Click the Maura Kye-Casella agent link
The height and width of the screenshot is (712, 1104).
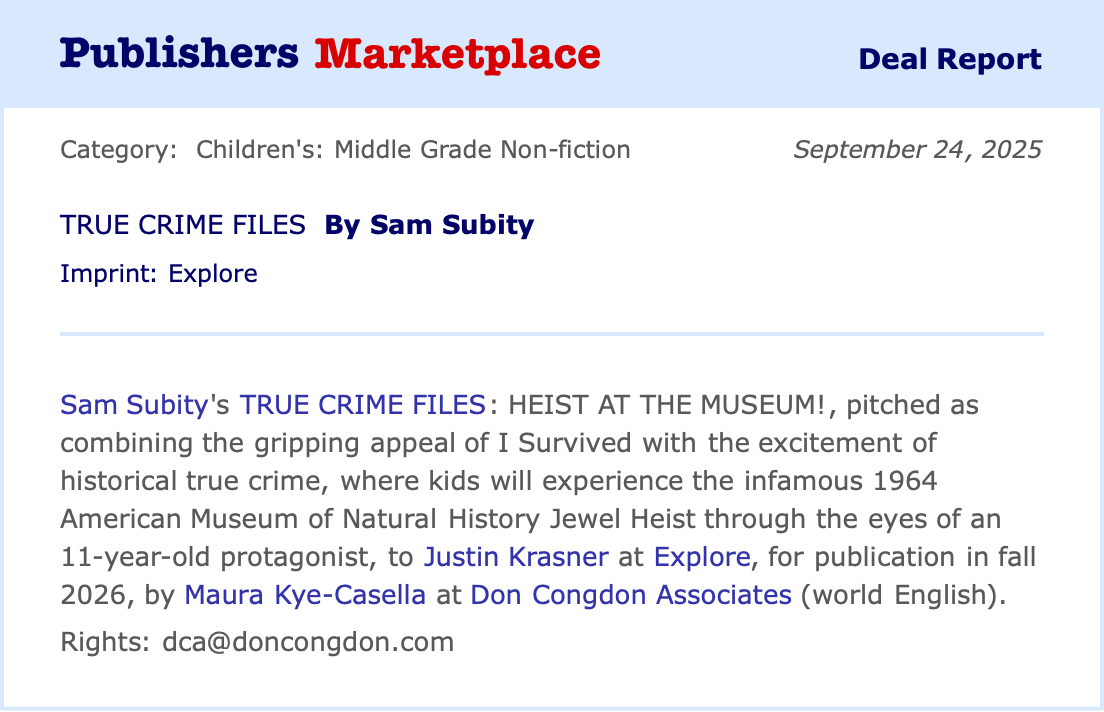(305, 594)
